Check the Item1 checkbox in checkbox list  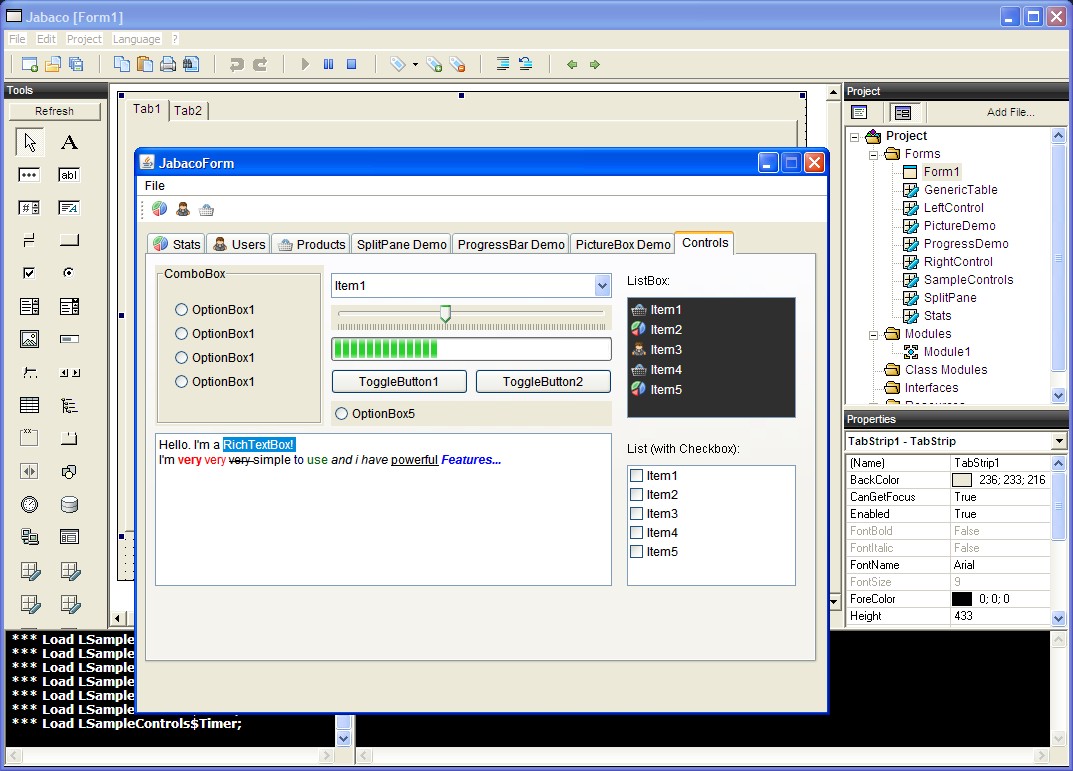point(636,475)
